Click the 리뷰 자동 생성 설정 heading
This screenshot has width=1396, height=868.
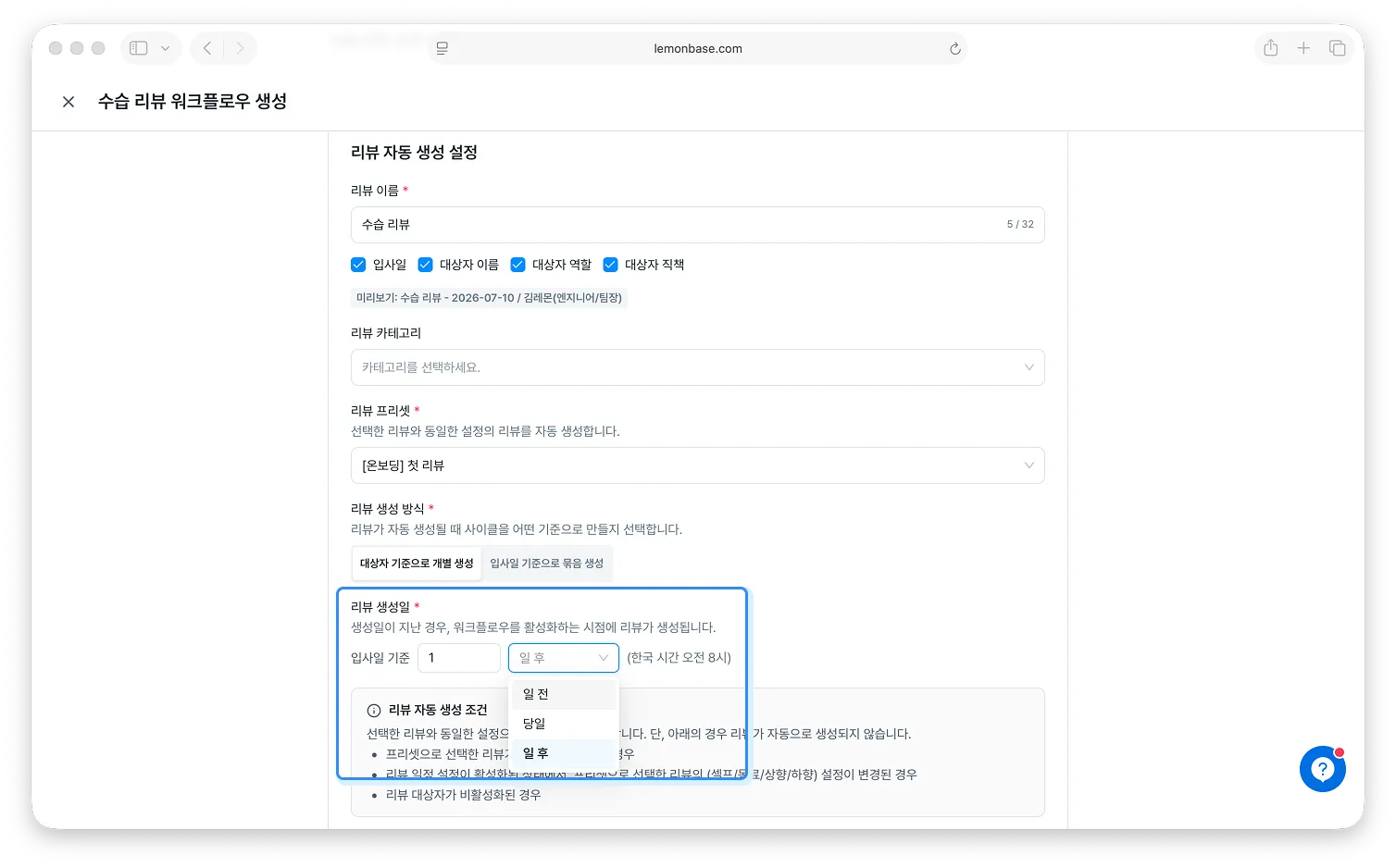click(x=414, y=153)
